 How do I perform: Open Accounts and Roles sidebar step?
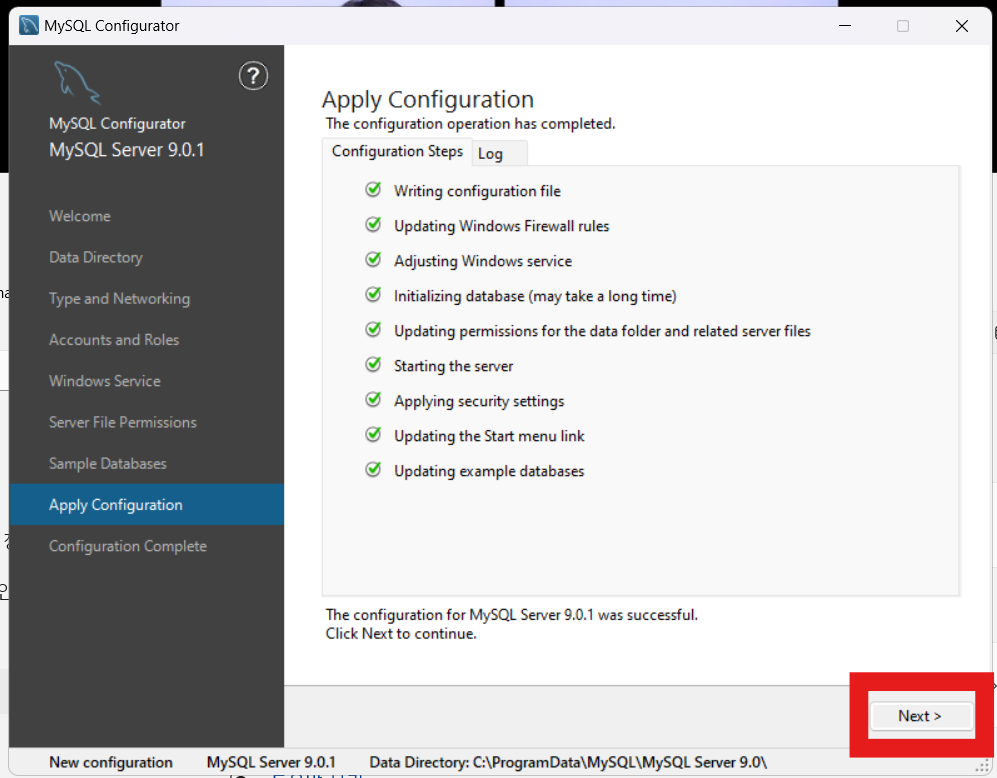[114, 340]
